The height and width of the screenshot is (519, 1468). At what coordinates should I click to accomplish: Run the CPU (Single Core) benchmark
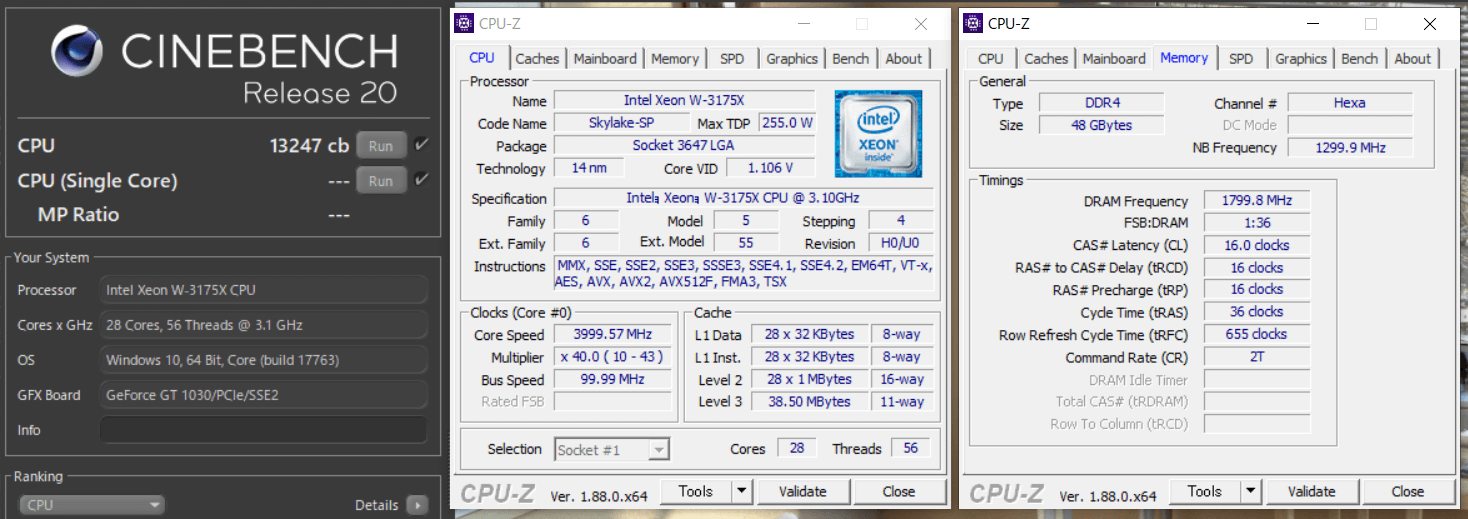click(x=381, y=181)
